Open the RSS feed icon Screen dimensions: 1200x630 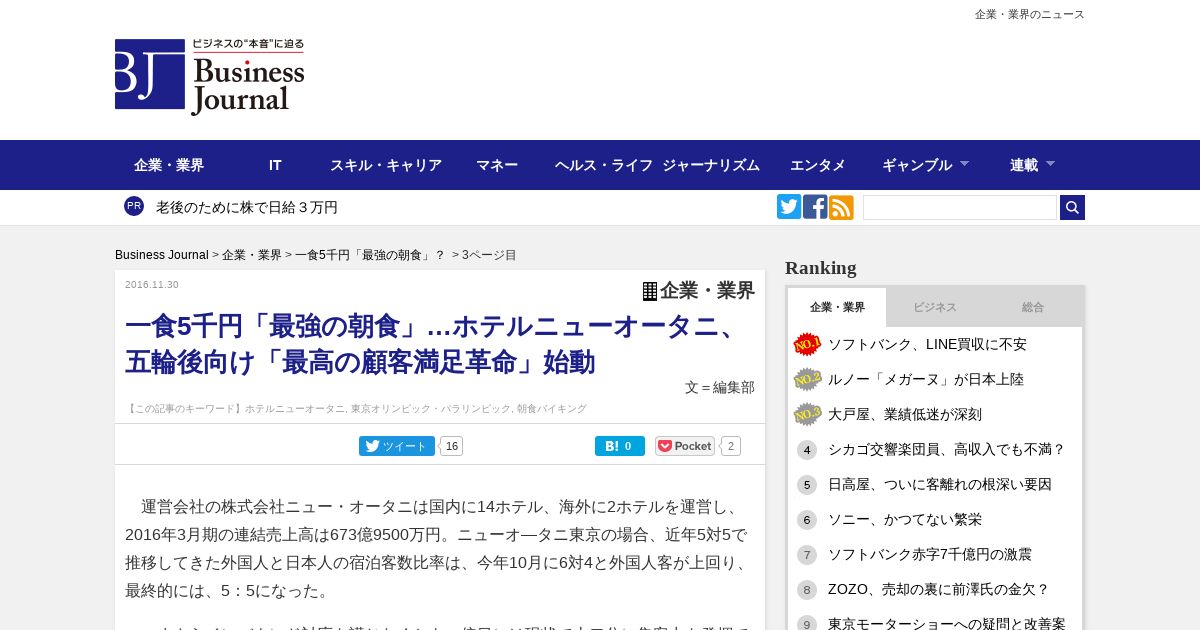point(841,207)
